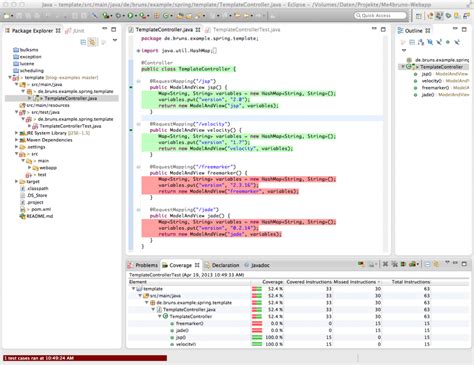Open the Outline view menu arrow
Screen dimensions: 474x365
[404, 50]
